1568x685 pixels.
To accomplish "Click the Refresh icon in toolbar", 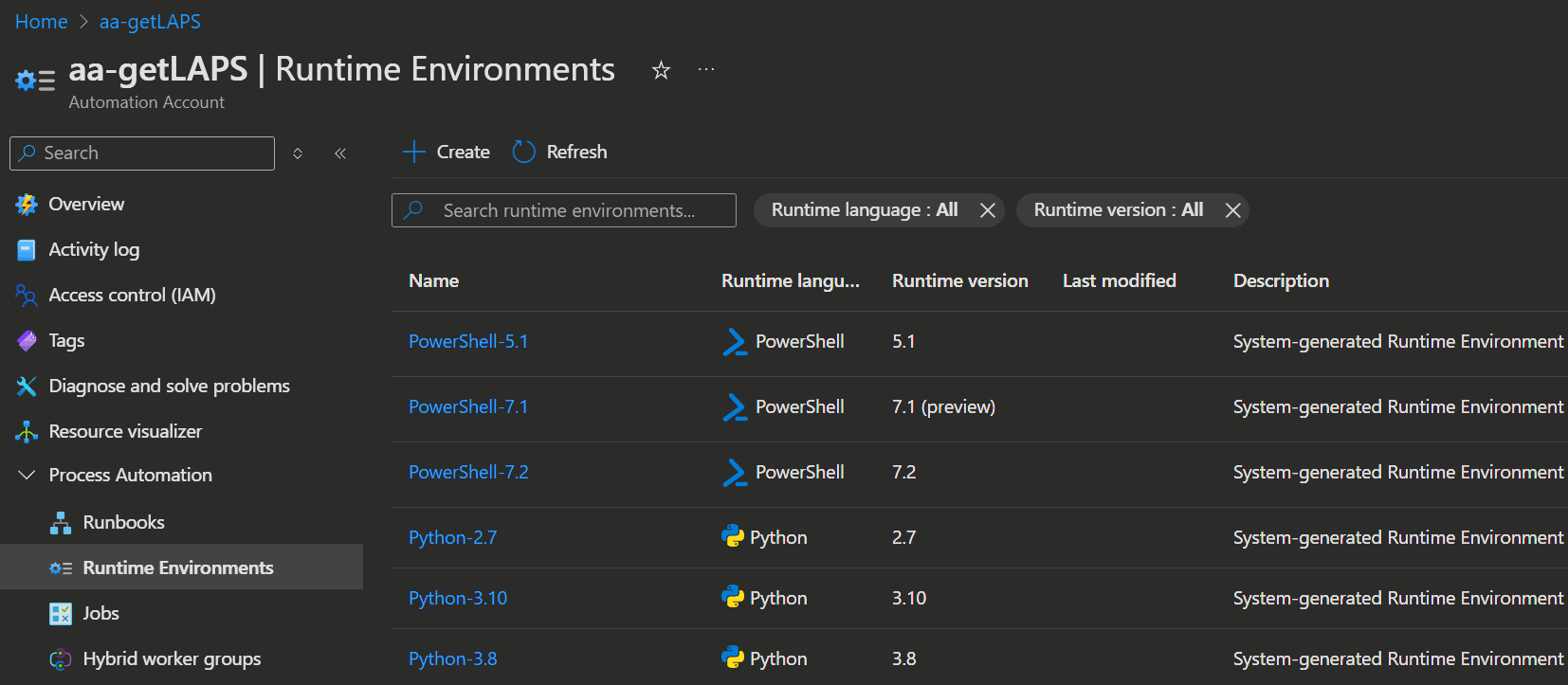I will pos(524,152).
